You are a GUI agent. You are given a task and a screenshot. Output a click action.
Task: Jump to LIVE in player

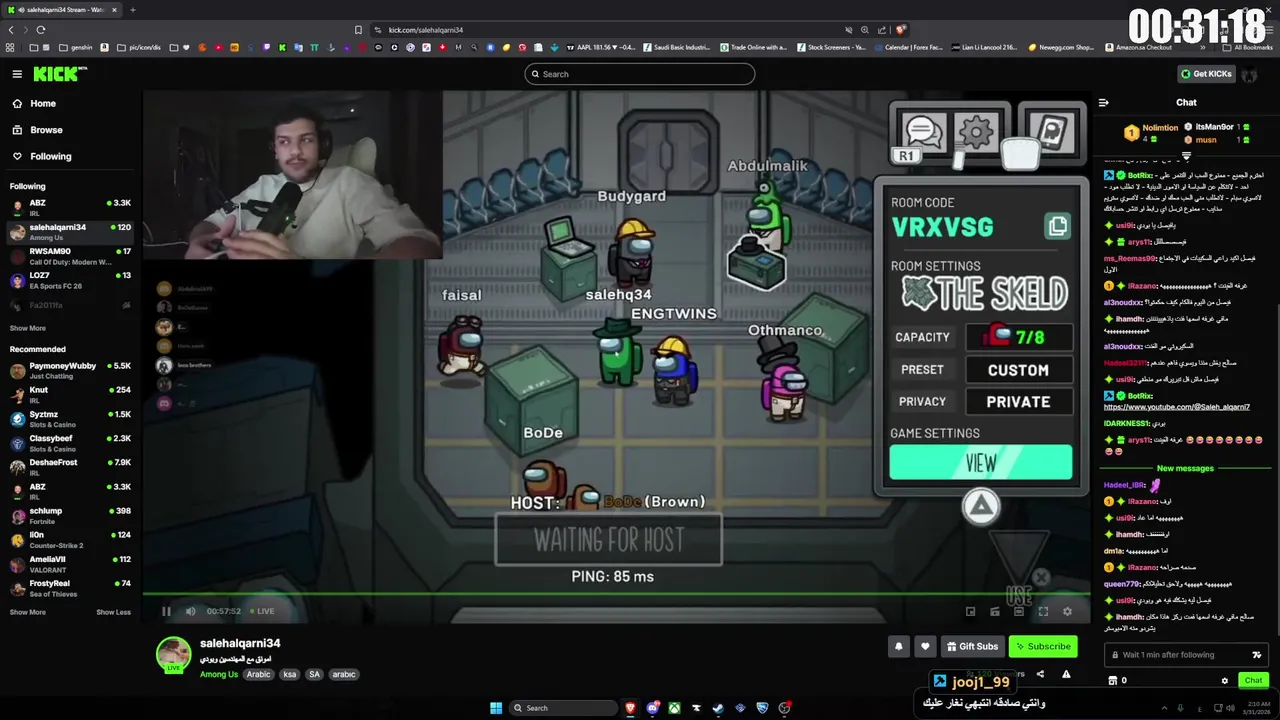(262, 611)
